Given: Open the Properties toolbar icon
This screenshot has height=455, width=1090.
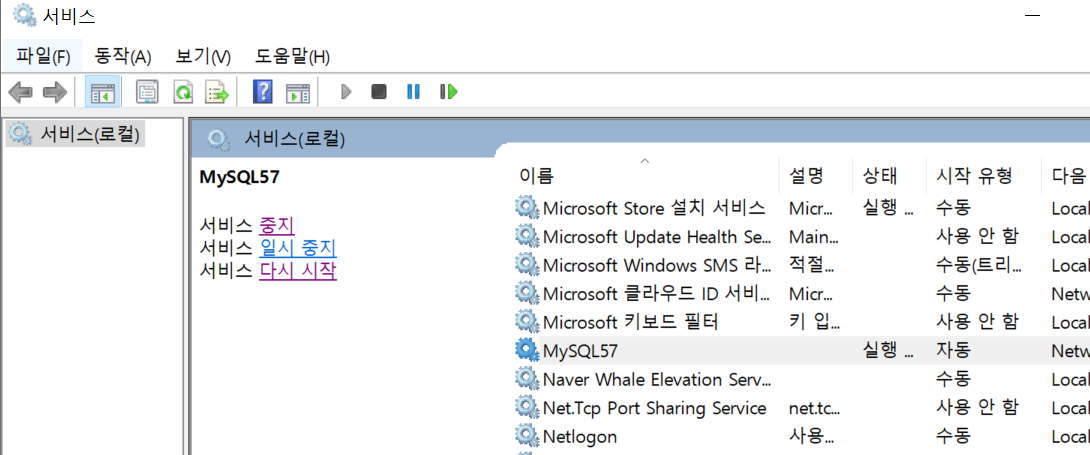Looking at the screenshot, I should point(147,92).
